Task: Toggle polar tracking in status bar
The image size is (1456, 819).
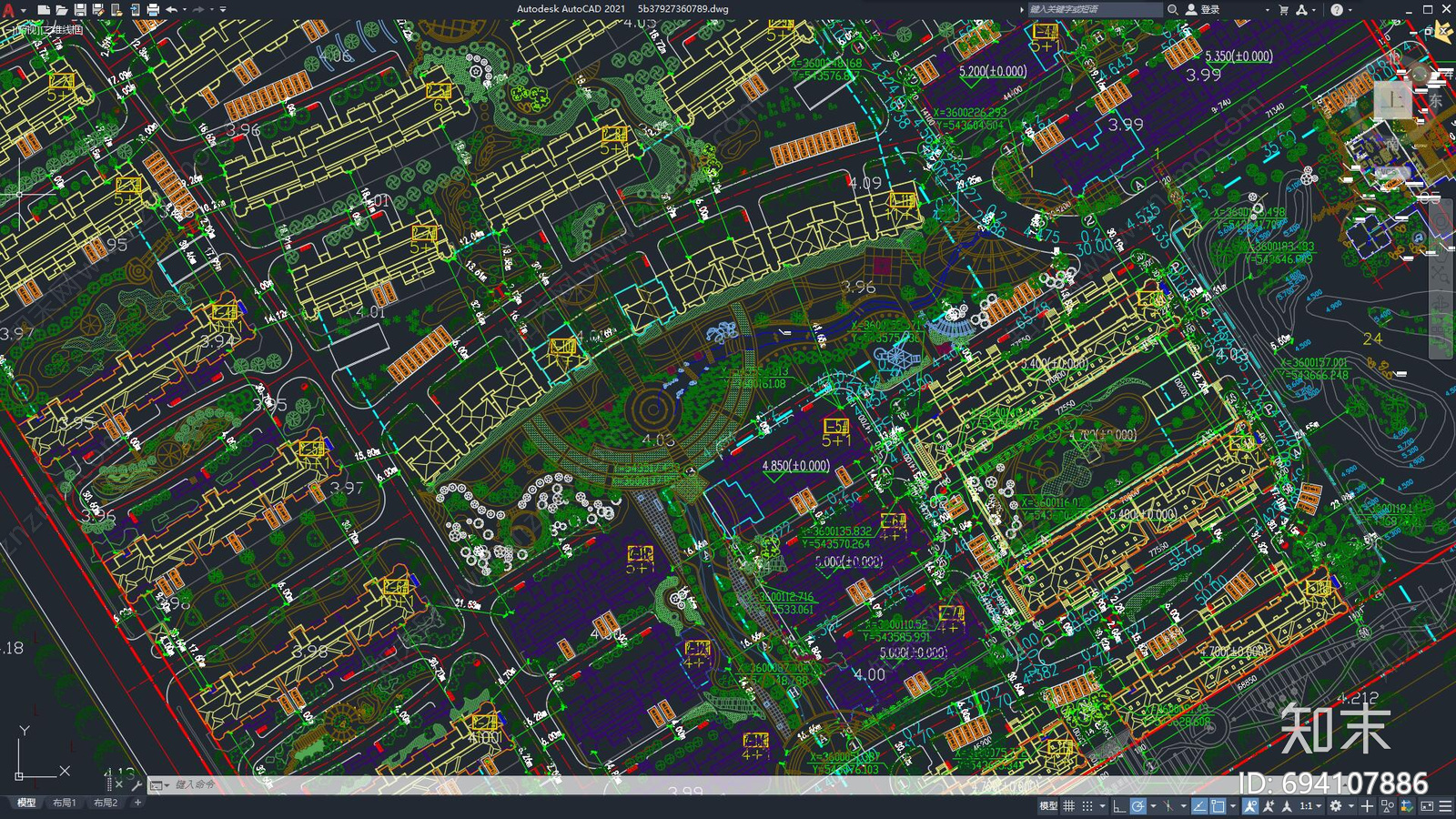Action: tap(1138, 806)
